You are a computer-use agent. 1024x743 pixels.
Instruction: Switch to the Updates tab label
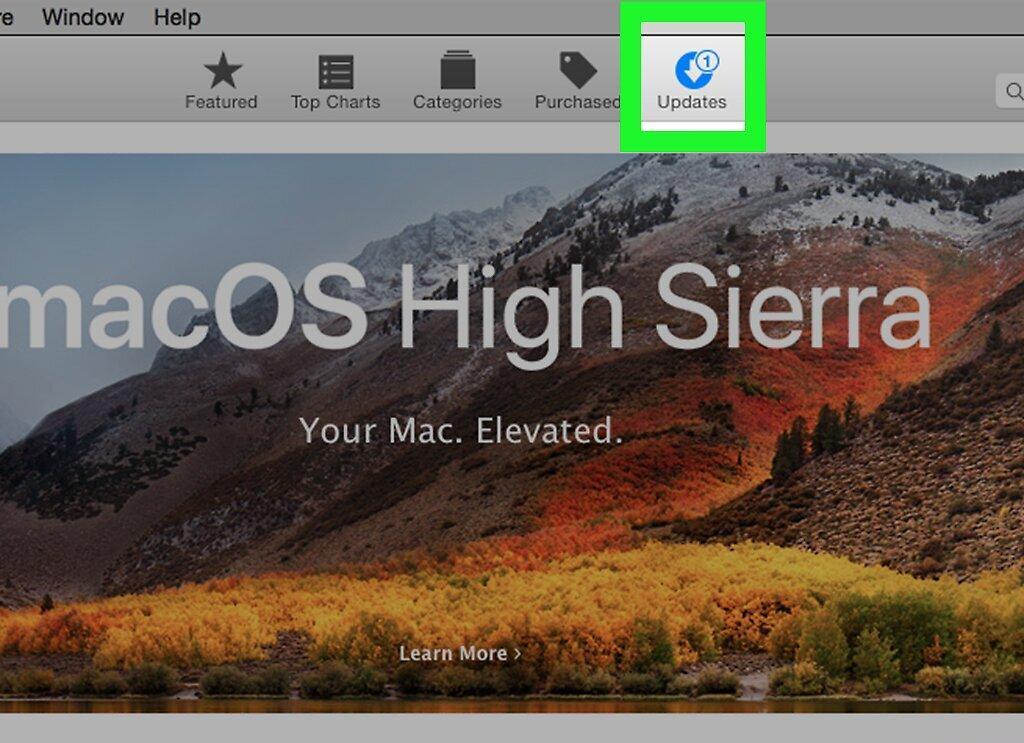pos(692,103)
